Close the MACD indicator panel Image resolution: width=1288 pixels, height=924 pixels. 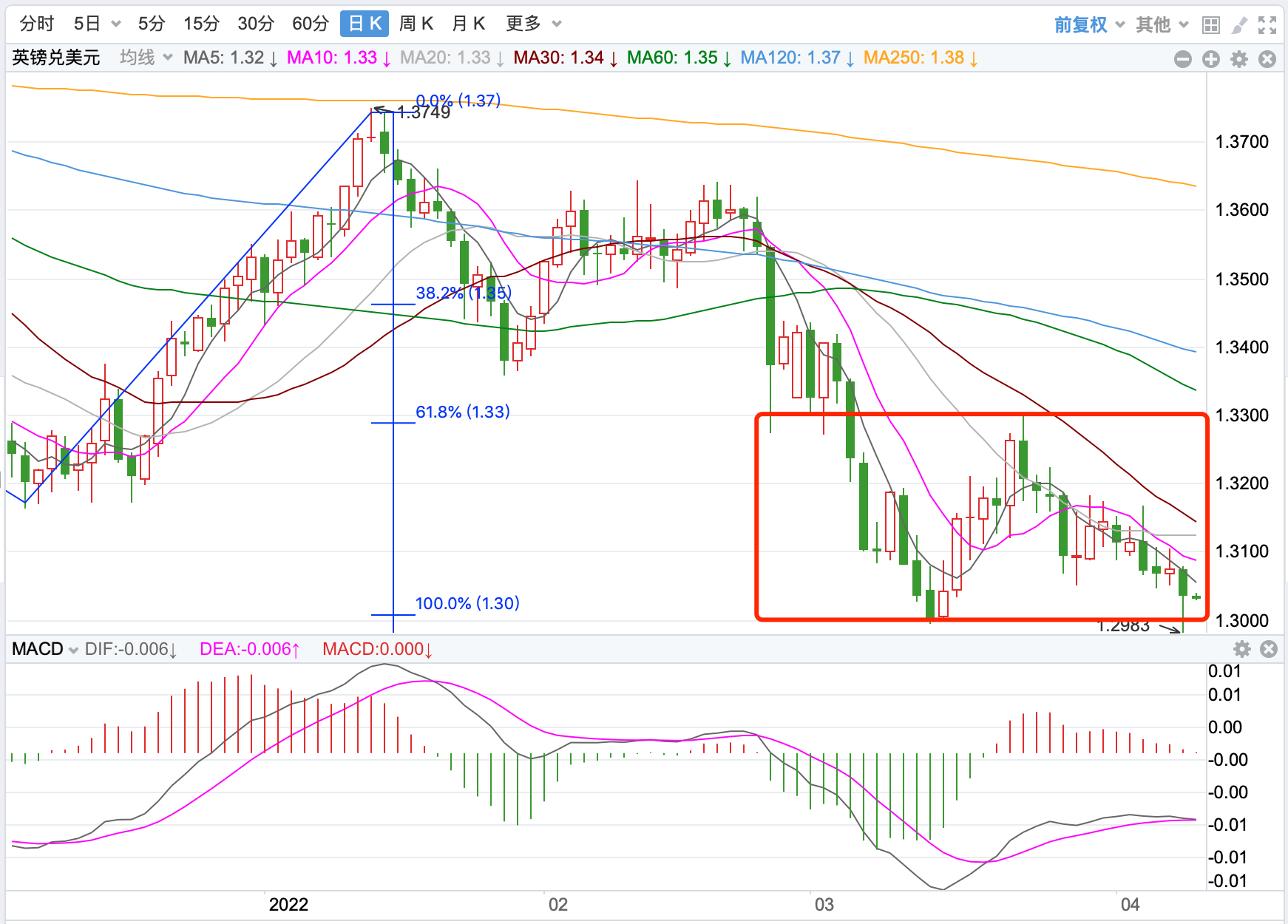point(1269,649)
